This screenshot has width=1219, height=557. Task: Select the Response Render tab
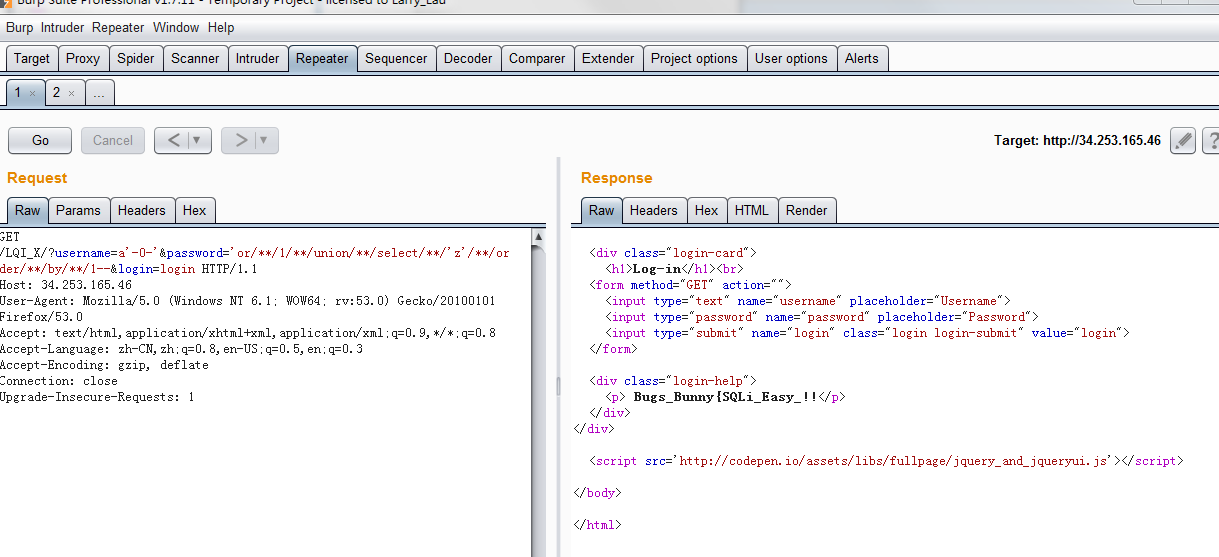tap(807, 210)
